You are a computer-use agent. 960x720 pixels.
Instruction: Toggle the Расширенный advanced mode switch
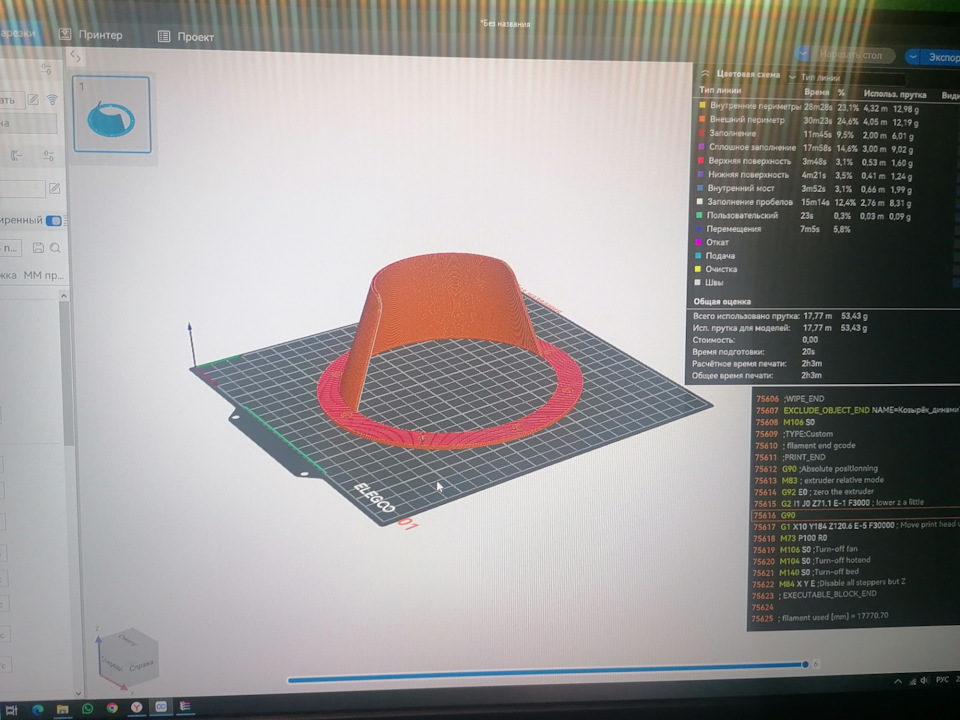(x=54, y=220)
